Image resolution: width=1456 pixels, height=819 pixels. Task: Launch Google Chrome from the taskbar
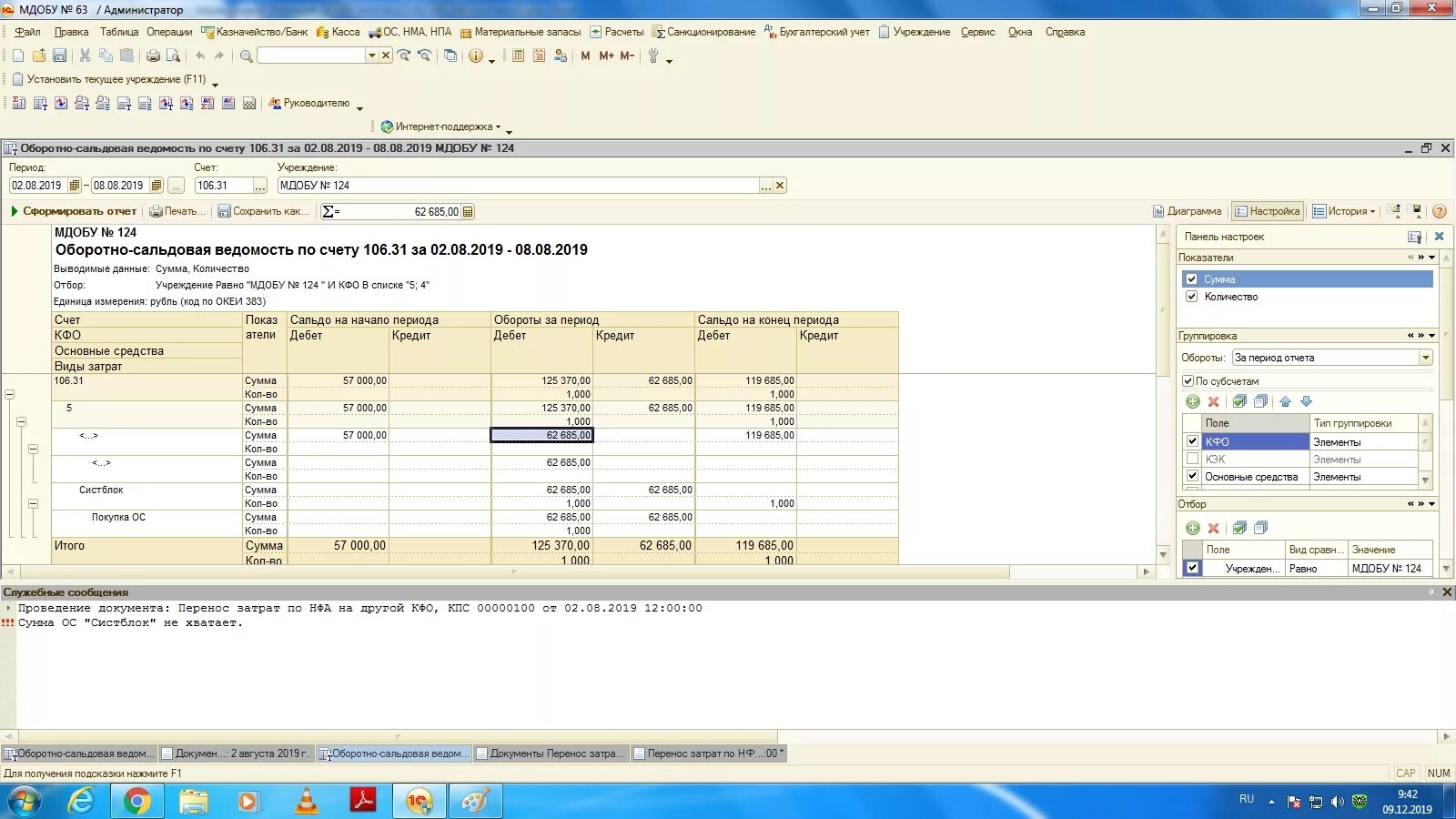(x=137, y=802)
